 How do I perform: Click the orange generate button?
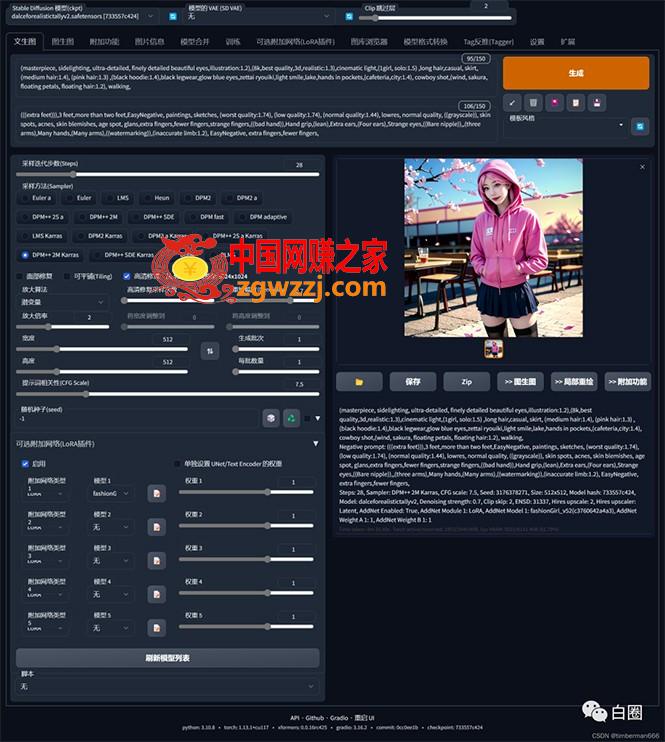(576, 73)
